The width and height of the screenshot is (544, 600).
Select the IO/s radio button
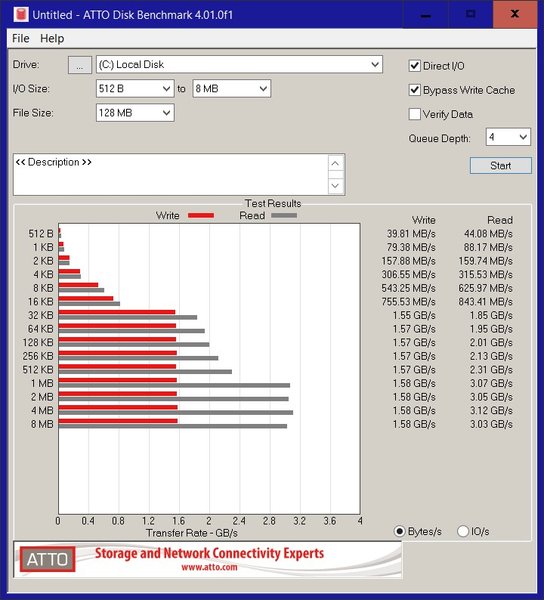click(x=463, y=531)
